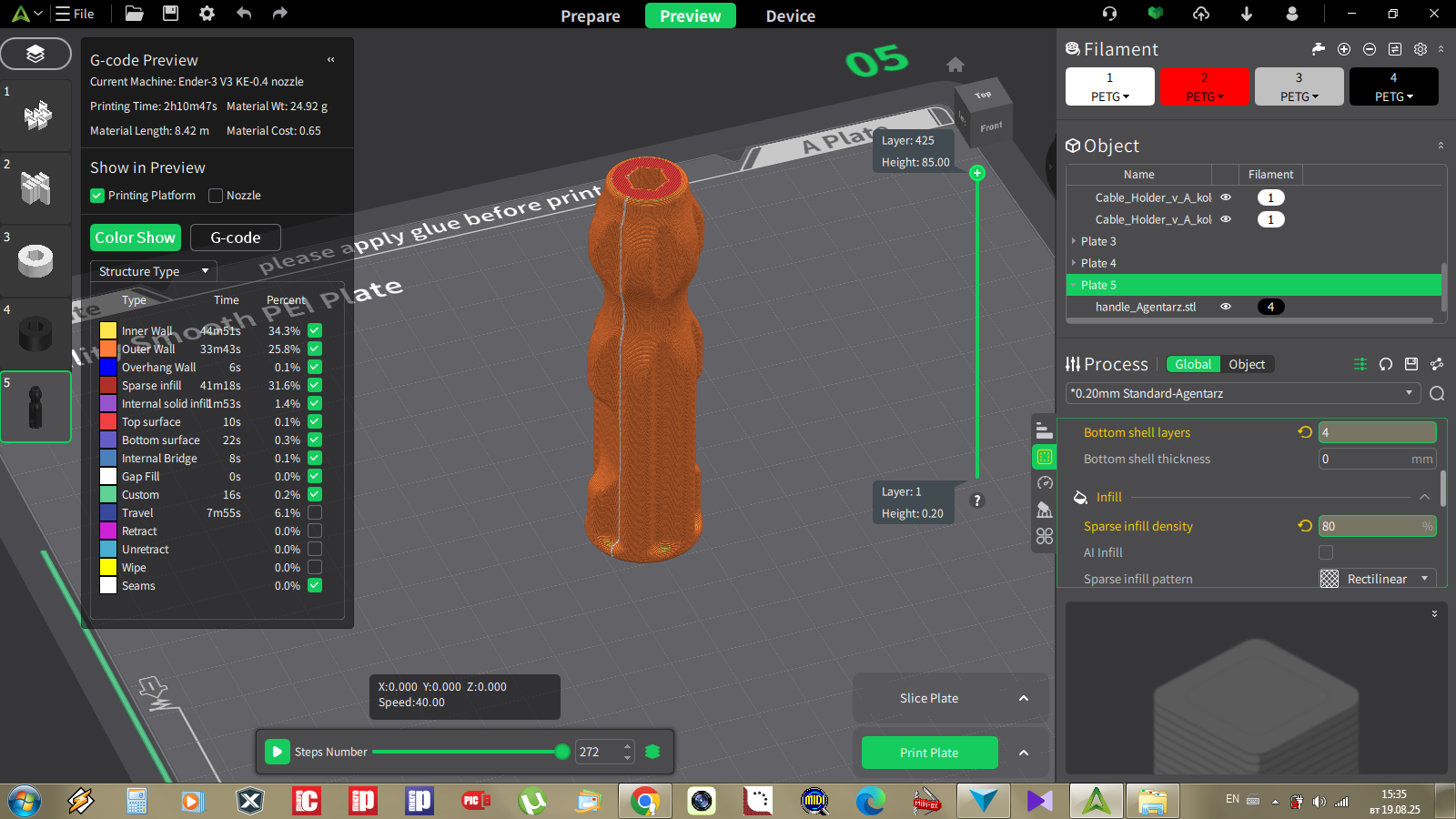Open the 0.20mm Standard-Agentarz preset dropdown
This screenshot has height=819, width=1456.
(1242, 393)
